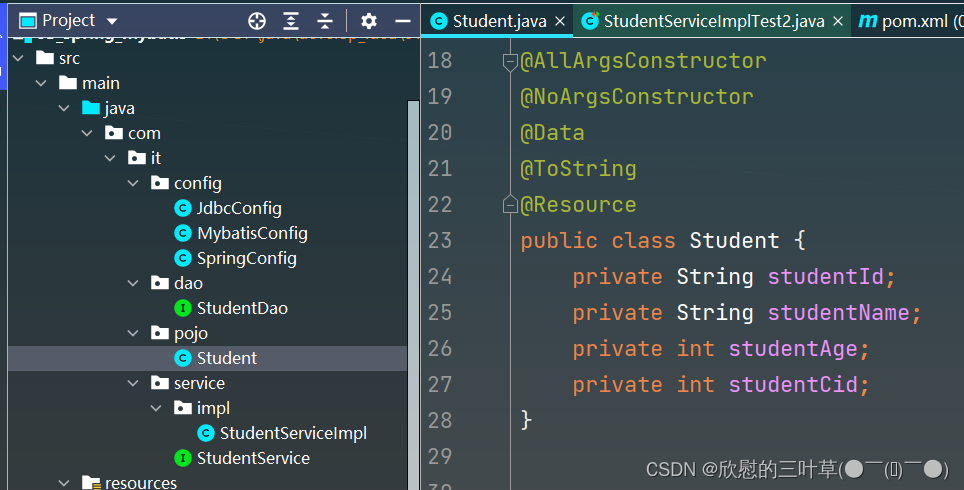Close the Student.java editor tab
The height and width of the screenshot is (490, 964).
(x=559, y=21)
